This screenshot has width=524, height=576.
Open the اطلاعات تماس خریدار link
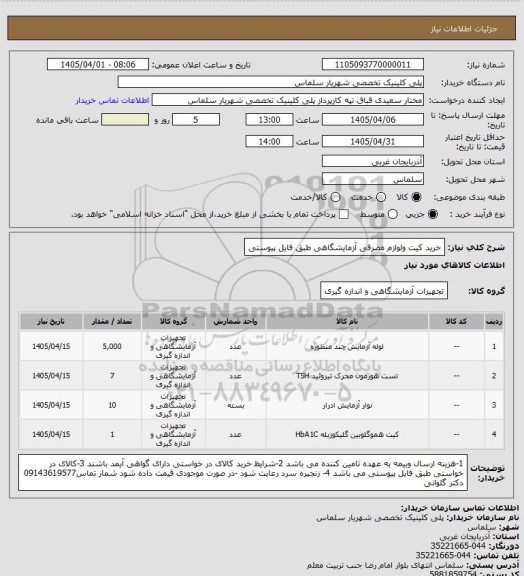[x=112, y=100]
